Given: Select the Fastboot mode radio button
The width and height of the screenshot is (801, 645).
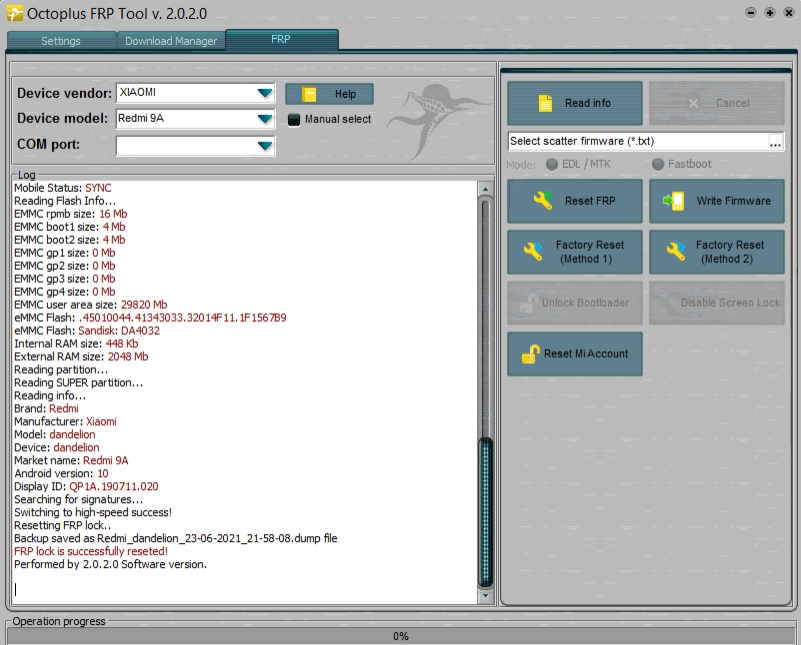Looking at the screenshot, I should [x=658, y=164].
